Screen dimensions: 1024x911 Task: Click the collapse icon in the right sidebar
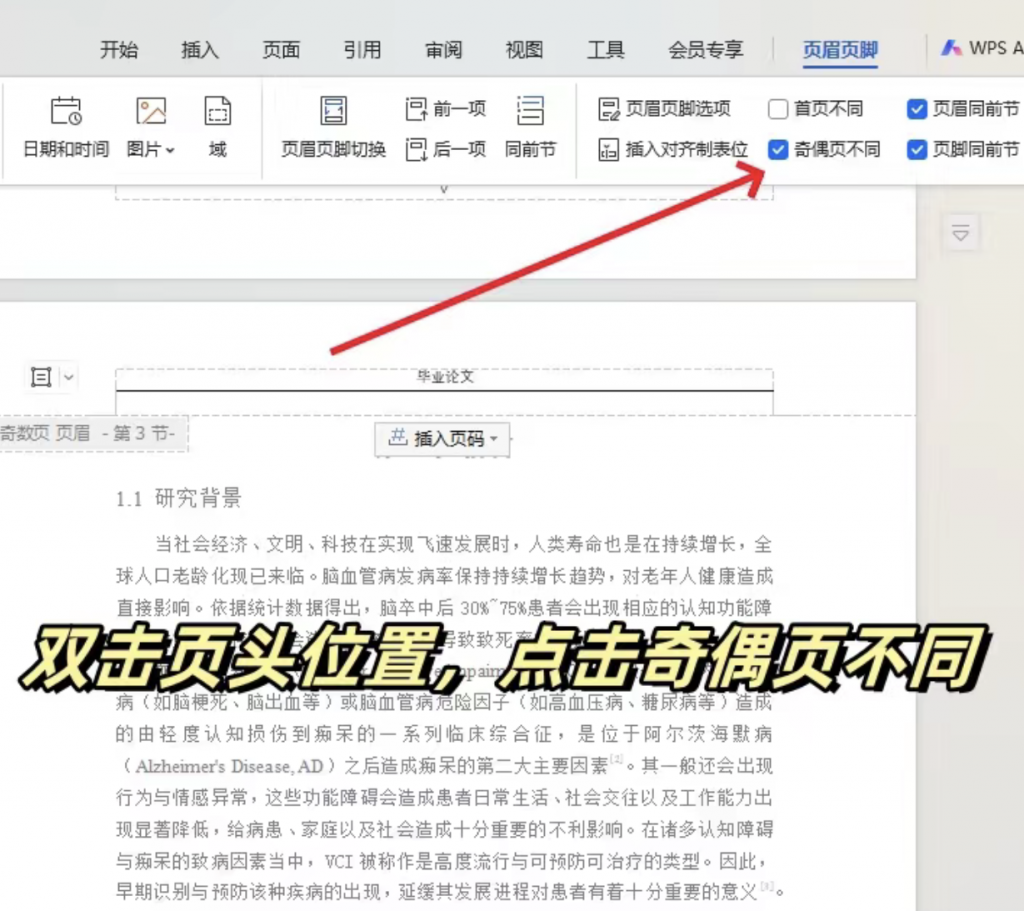click(x=961, y=232)
